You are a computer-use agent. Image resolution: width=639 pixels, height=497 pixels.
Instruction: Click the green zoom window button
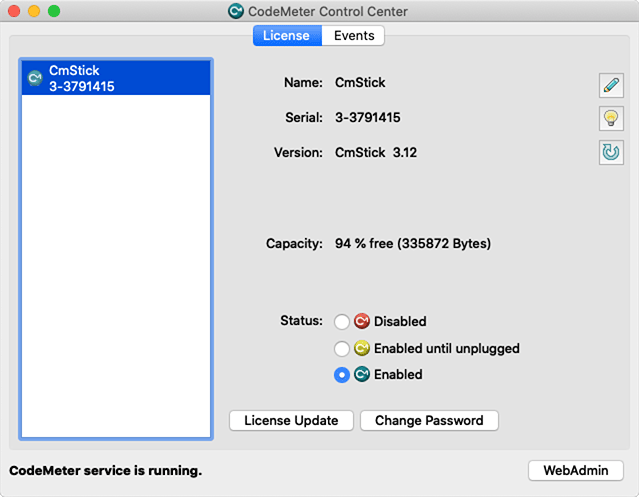click(54, 11)
